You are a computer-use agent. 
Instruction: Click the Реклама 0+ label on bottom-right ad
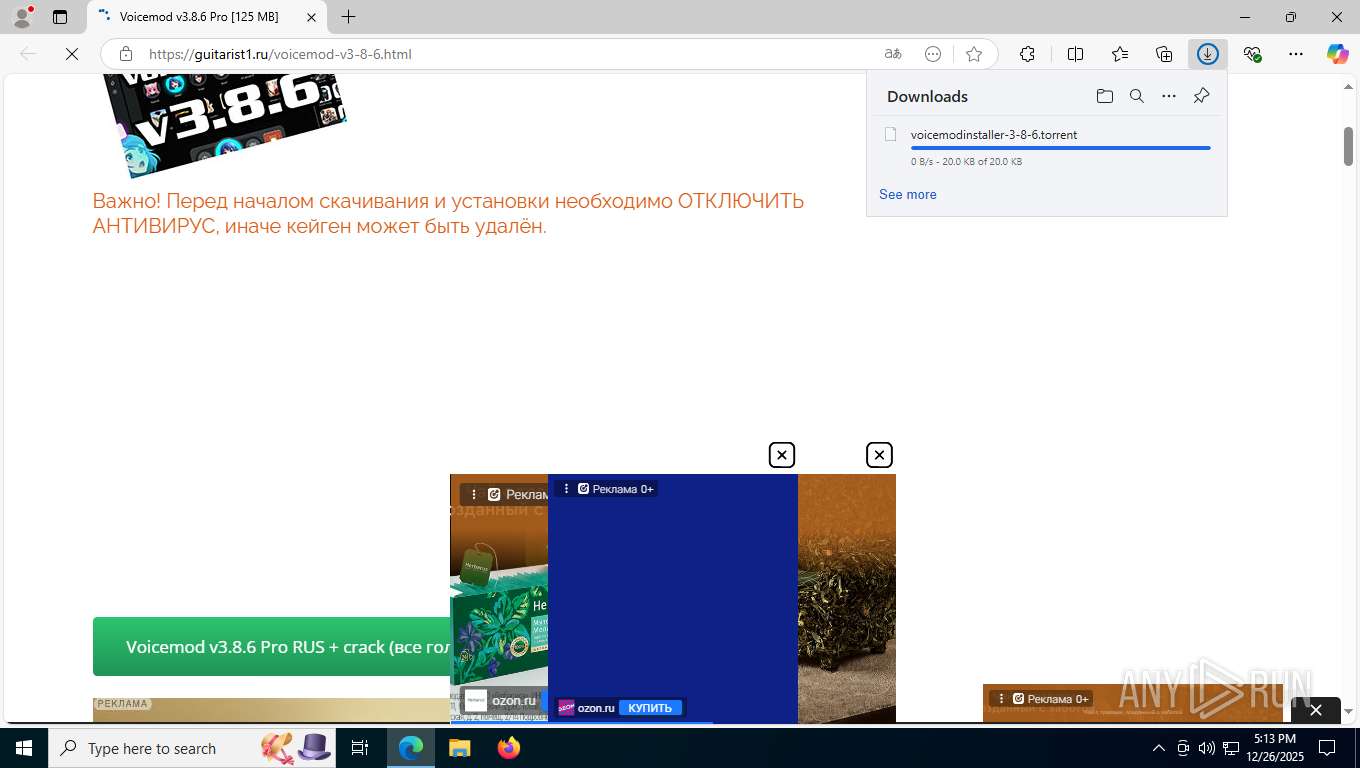click(x=1057, y=699)
